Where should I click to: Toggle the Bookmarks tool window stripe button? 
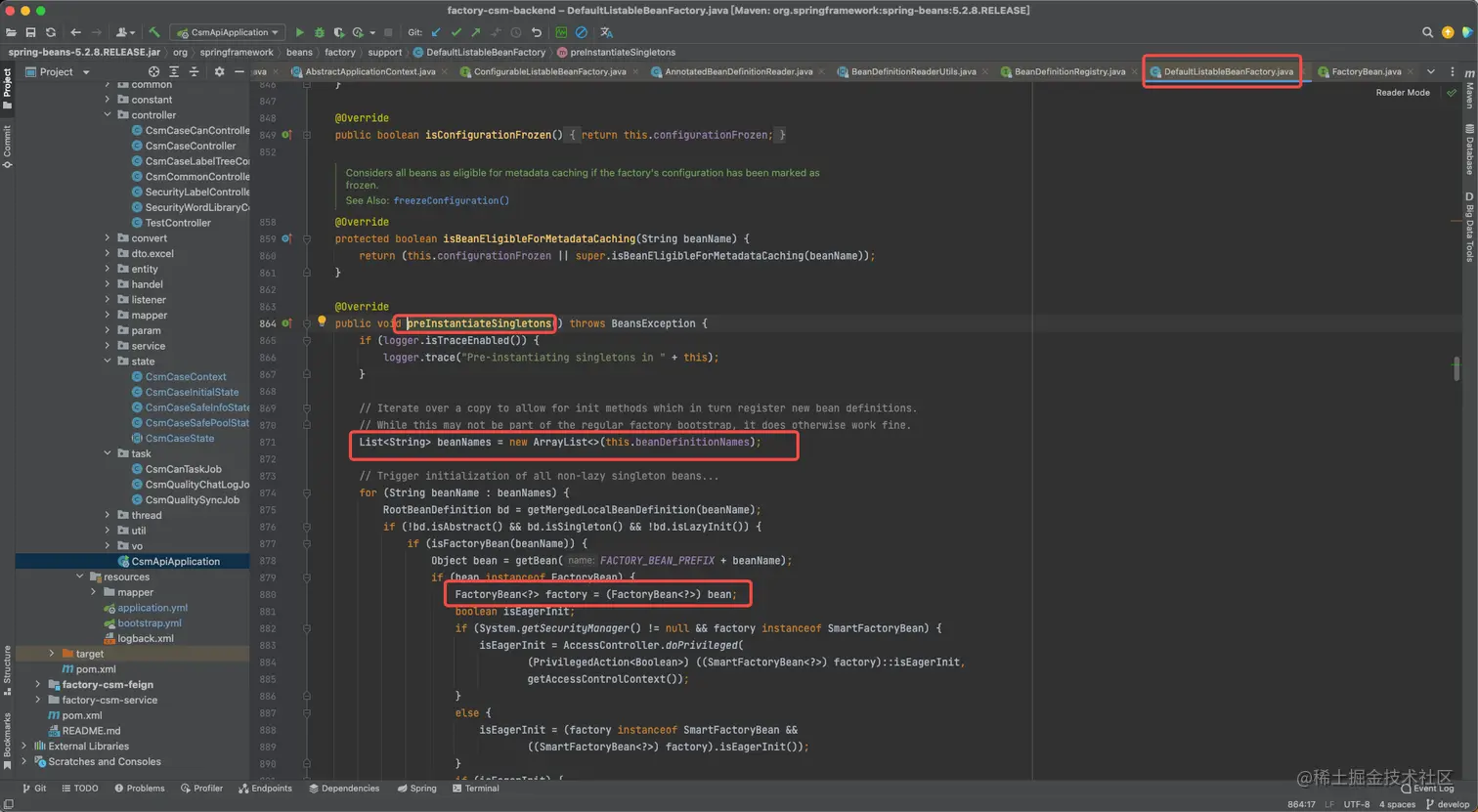pyautogui.click(x=7, y=741)
